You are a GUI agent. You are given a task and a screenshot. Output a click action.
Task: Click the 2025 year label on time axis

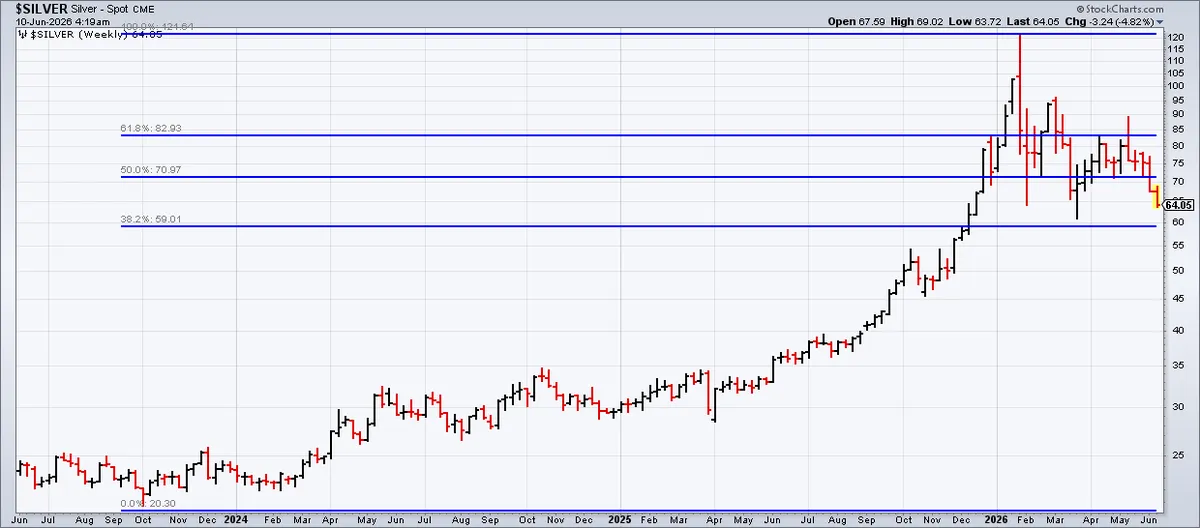coord(620,520)
